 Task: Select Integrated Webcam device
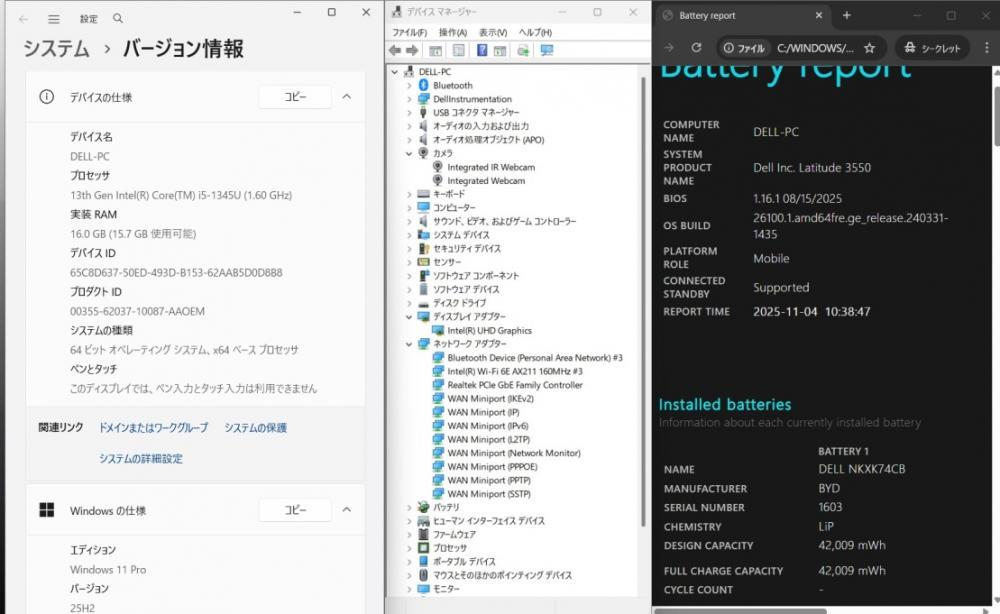tap(486, 181)
